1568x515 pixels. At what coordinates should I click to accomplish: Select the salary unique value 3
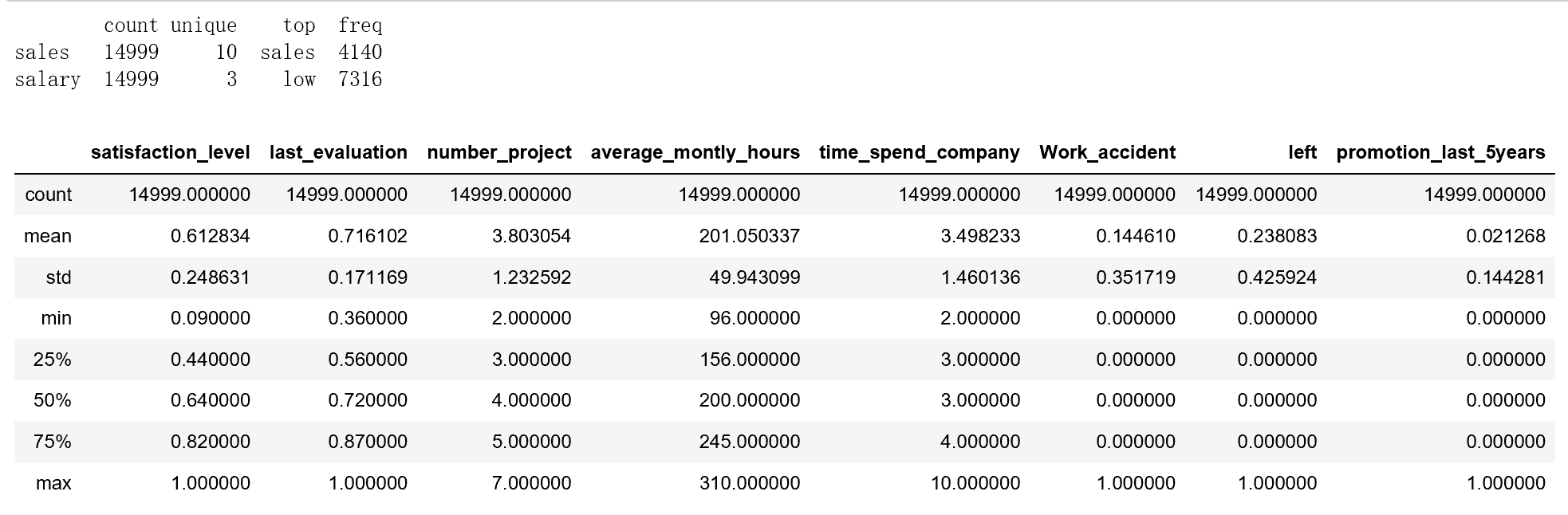pos(232,80)
